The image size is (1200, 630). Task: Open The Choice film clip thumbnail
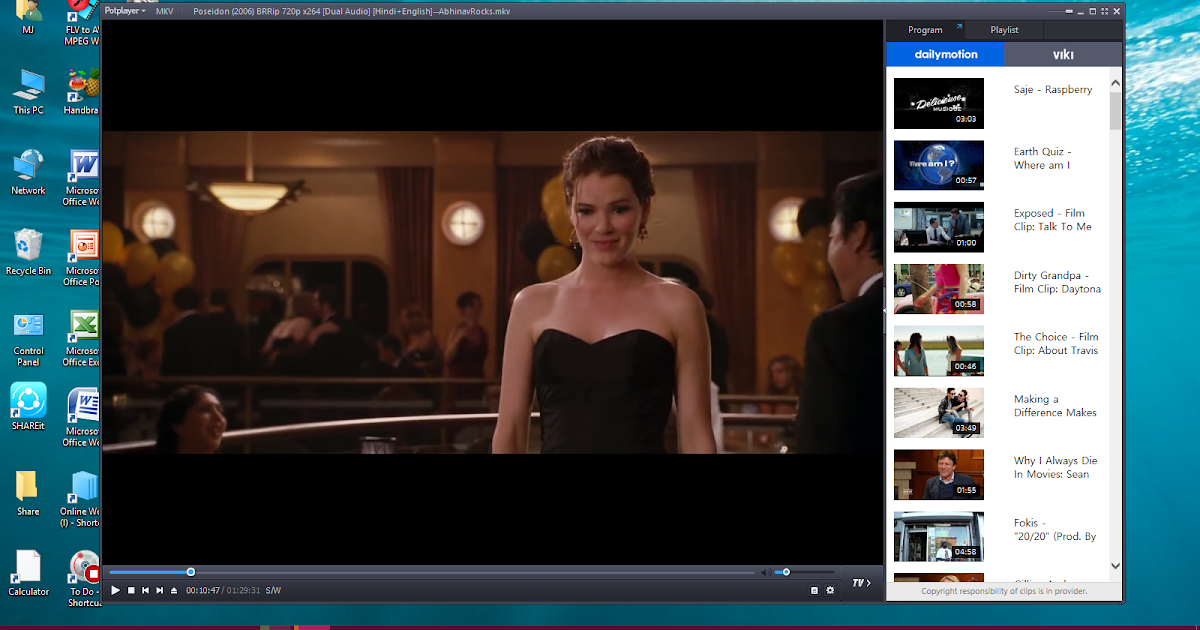click(x=938, y=351)
